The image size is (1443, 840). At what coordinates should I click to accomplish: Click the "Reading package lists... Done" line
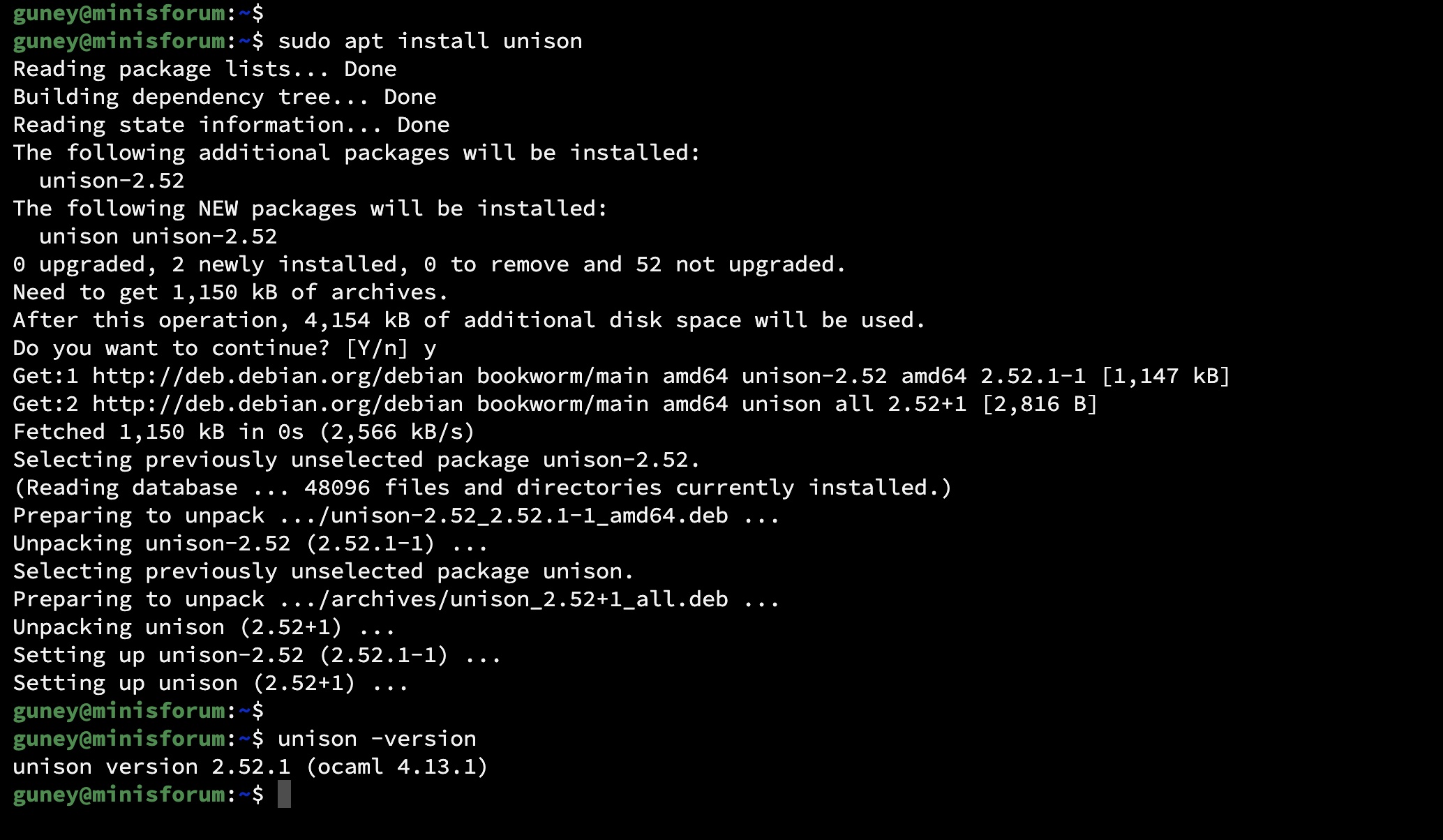204,69
